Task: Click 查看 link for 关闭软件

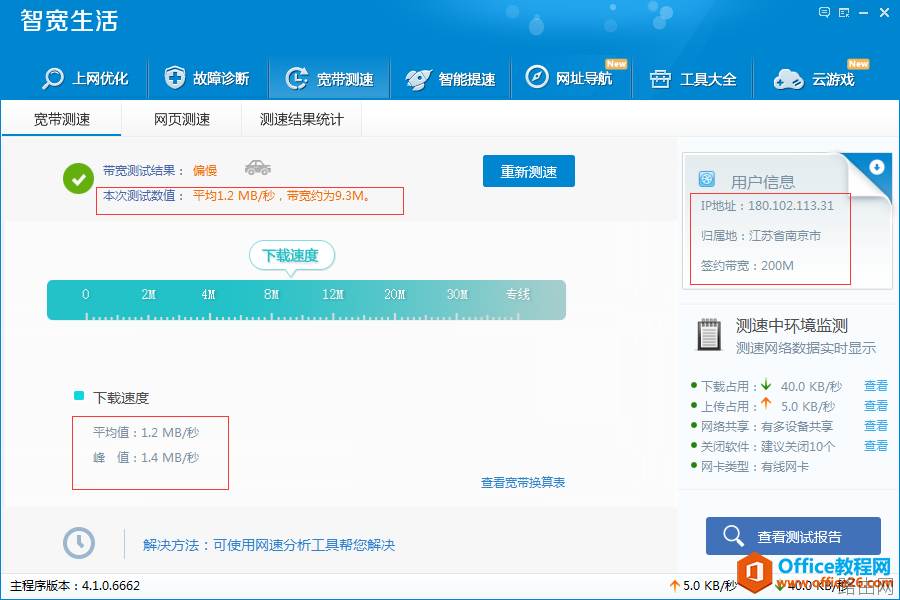Action: click(876, 446)
